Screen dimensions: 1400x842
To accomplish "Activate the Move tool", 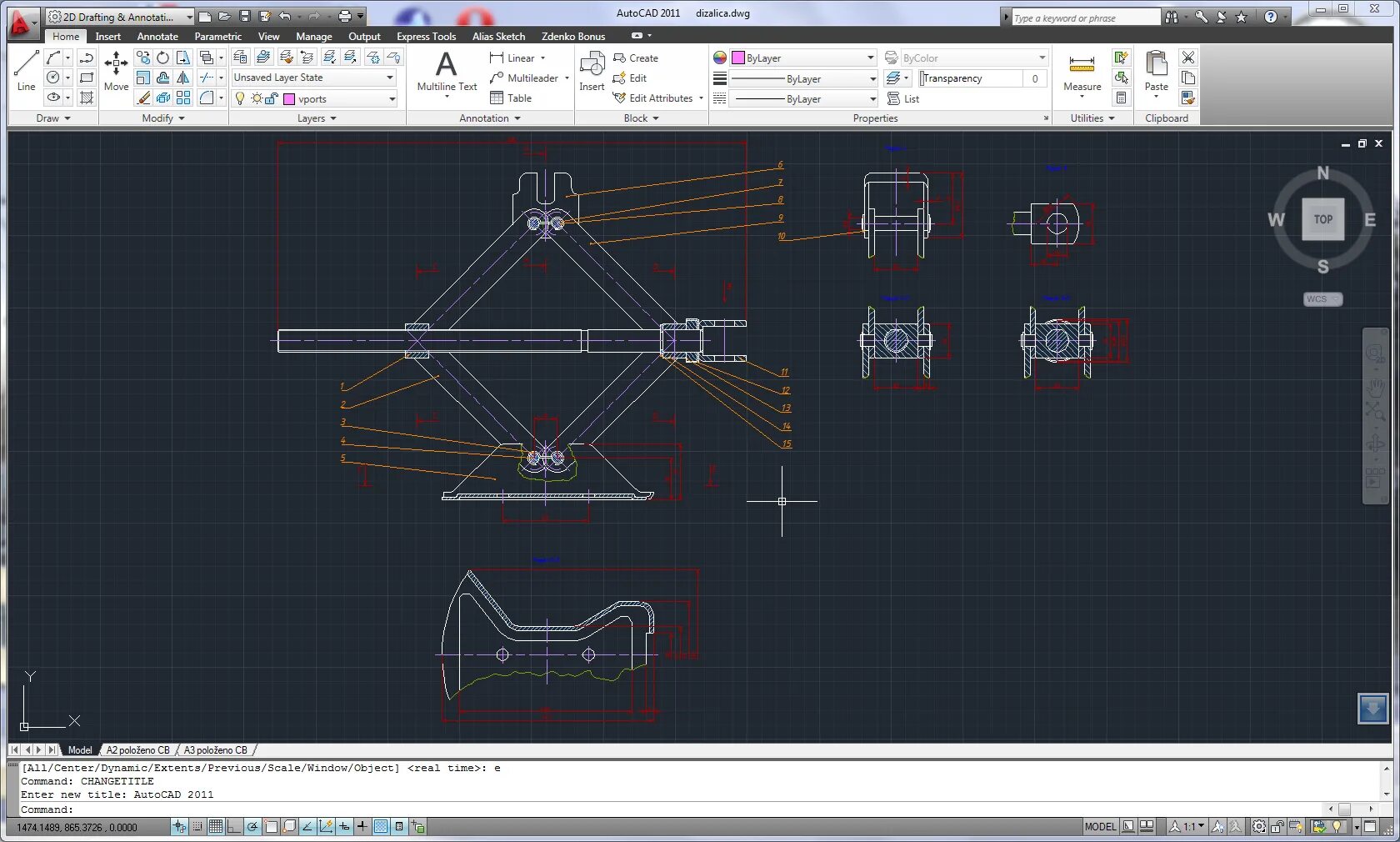I will click(116, 71).
